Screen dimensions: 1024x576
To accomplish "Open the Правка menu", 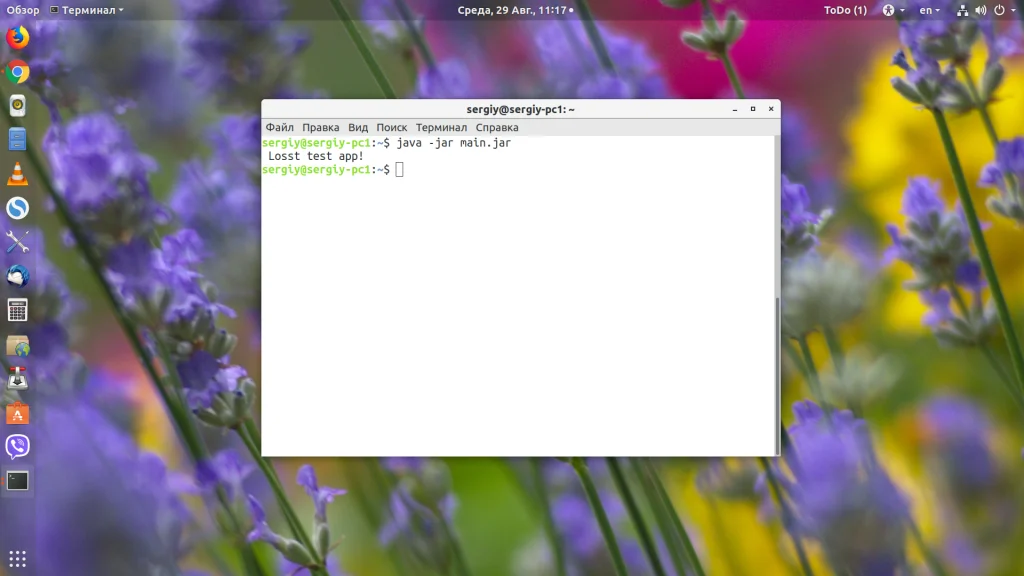I will (321, 127).
